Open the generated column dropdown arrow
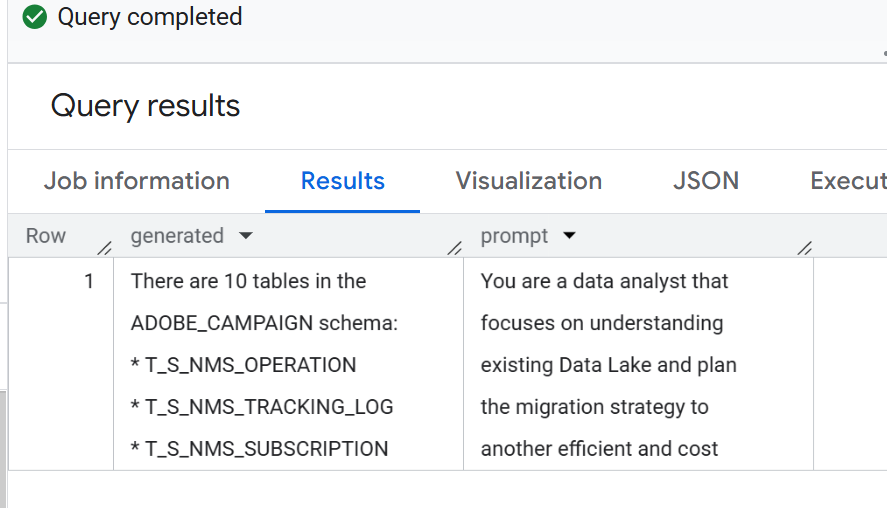The image size is (887, 508). point(246,235)
